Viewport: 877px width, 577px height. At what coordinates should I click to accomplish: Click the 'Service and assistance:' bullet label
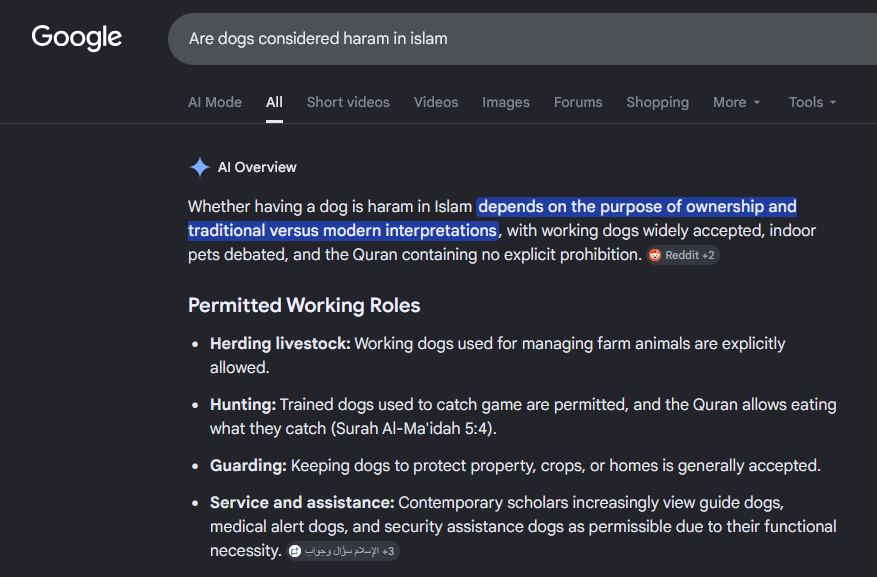point(302,503)
